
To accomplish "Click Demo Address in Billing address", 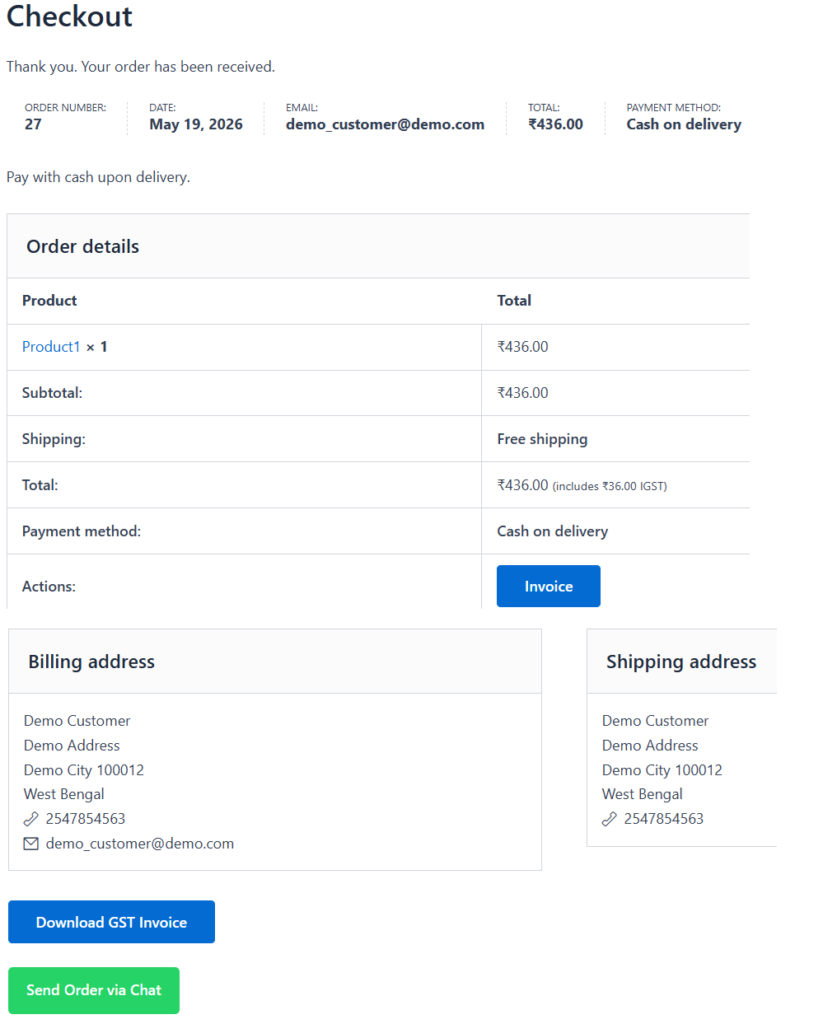I will pos(72,745).
